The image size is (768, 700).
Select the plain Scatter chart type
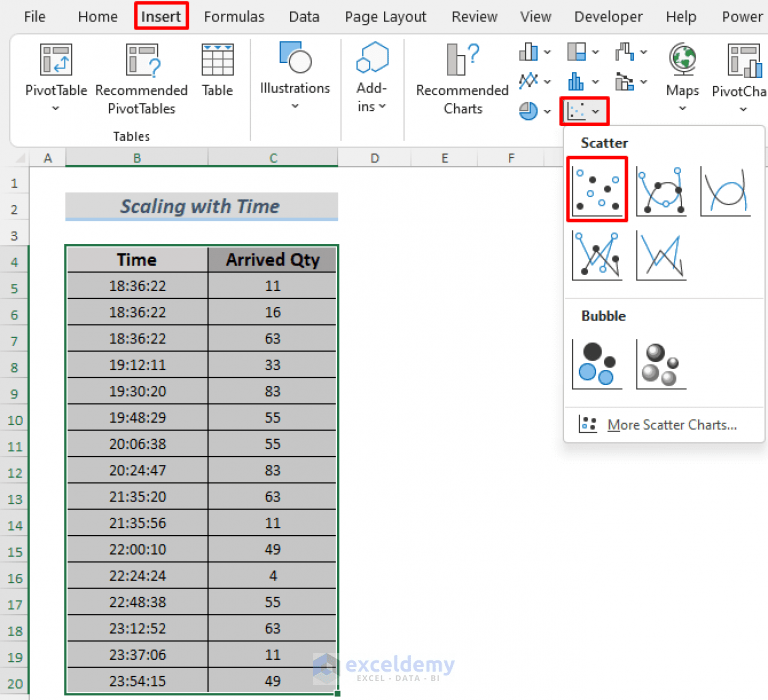click(597, 189)
